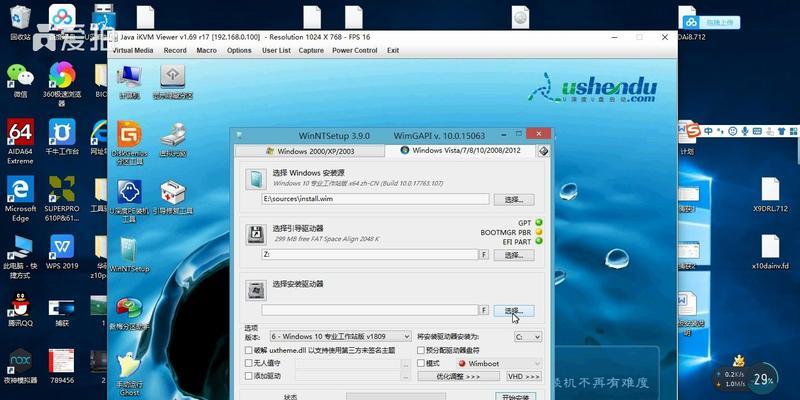The image size is (800, 400).
Task: Click the Exit menu item
Action: pos(393,51)
